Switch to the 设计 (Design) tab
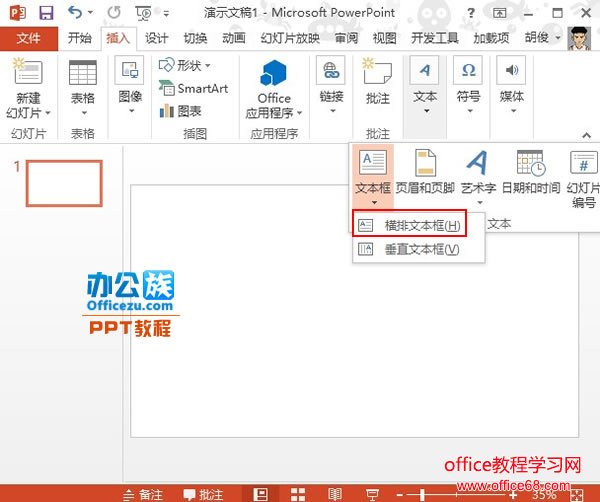 (x=156, y=38)
